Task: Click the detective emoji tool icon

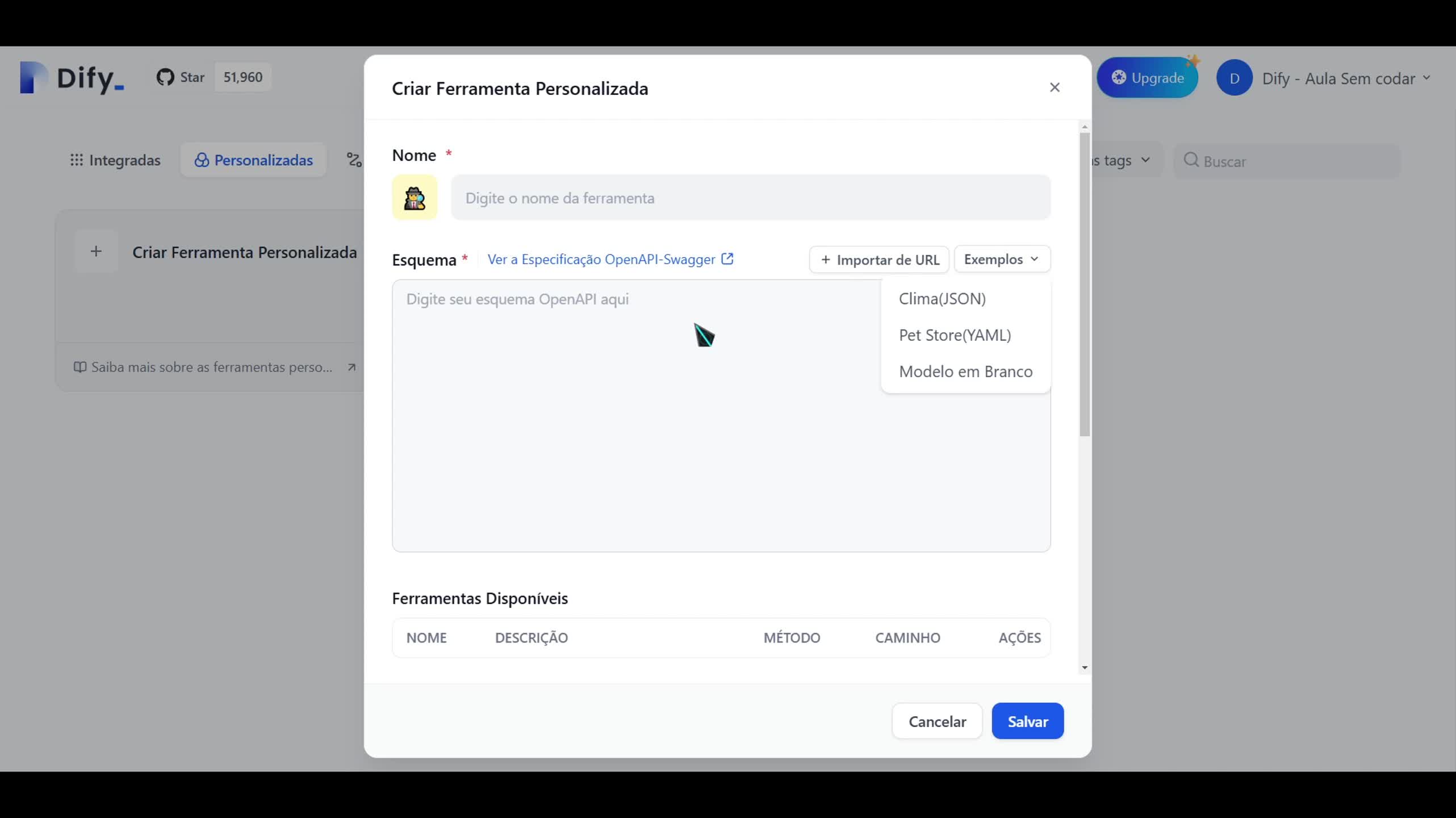Action: [415, 198]
